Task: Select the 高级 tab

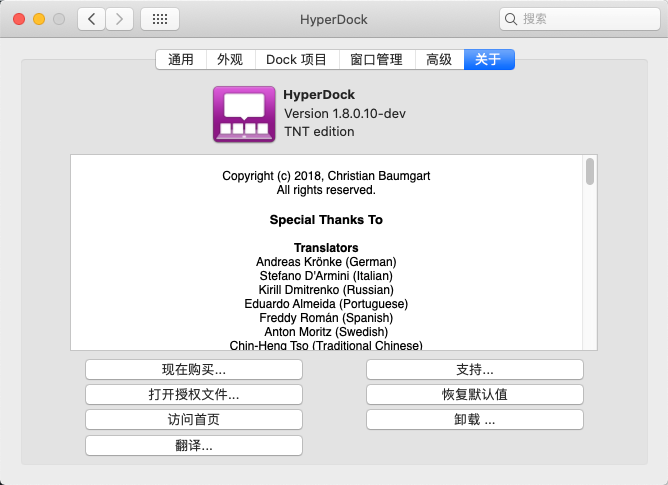Action: (x=439, y=60)
